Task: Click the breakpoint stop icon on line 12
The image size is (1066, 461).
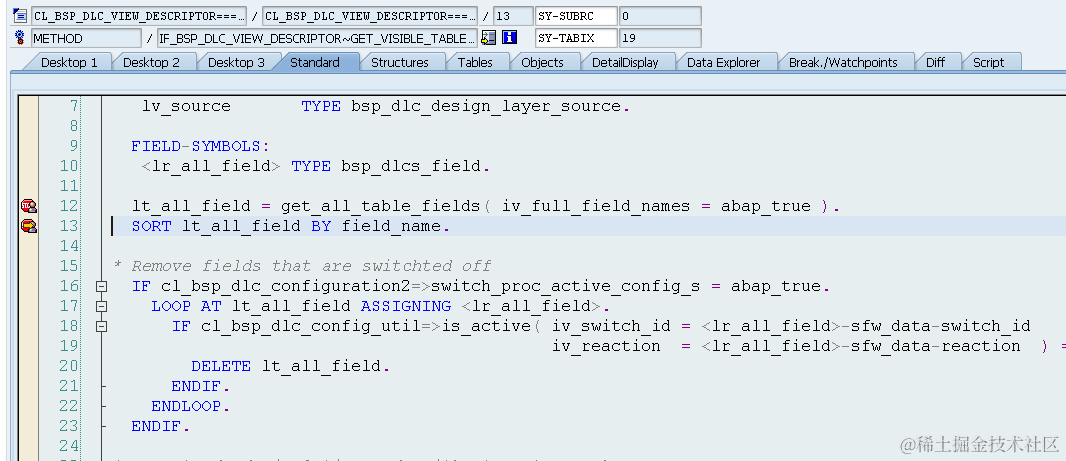Action: (x=29, y=205)
